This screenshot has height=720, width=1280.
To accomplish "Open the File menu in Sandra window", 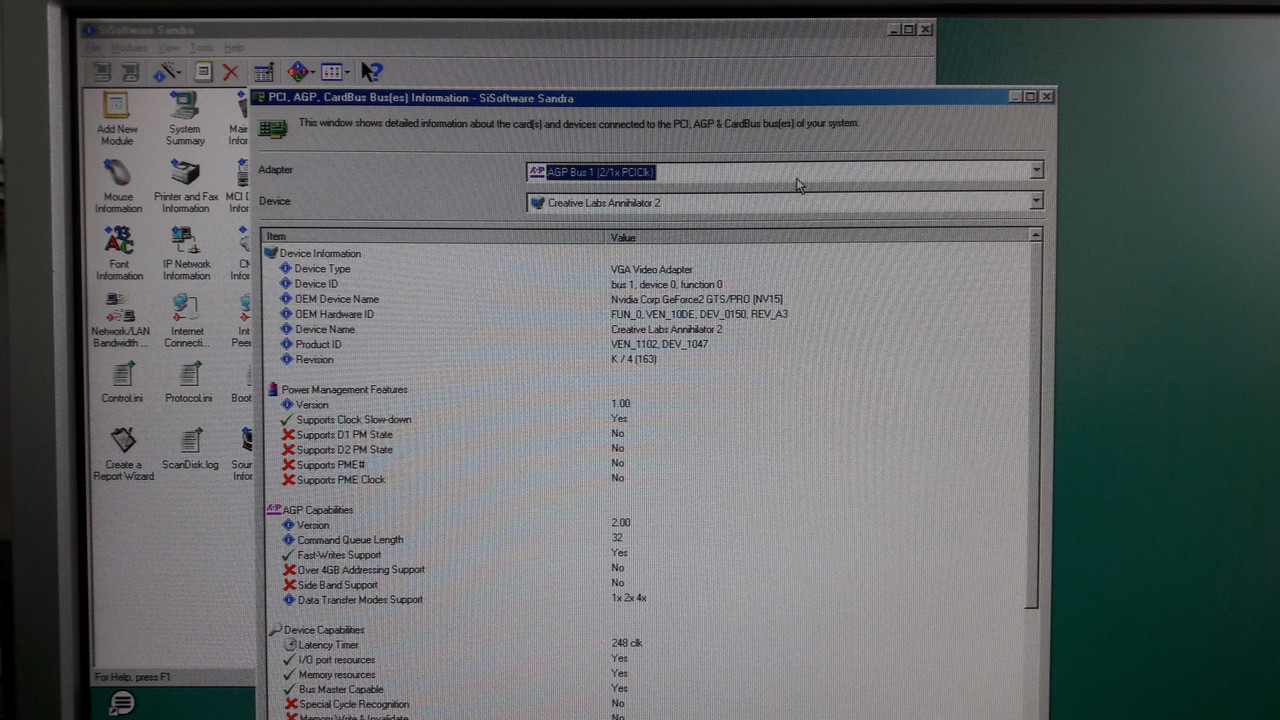I will [x=94, y=48].
